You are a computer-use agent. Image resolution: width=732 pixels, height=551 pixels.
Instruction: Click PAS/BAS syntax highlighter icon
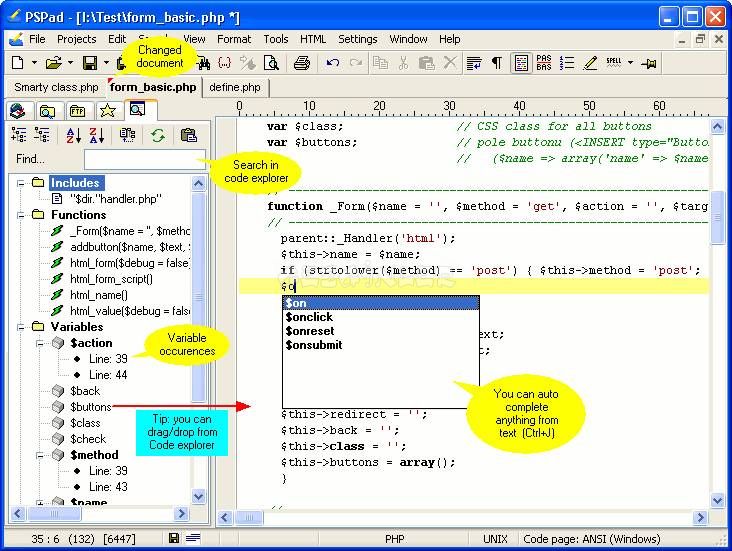[x=544, y=63]
